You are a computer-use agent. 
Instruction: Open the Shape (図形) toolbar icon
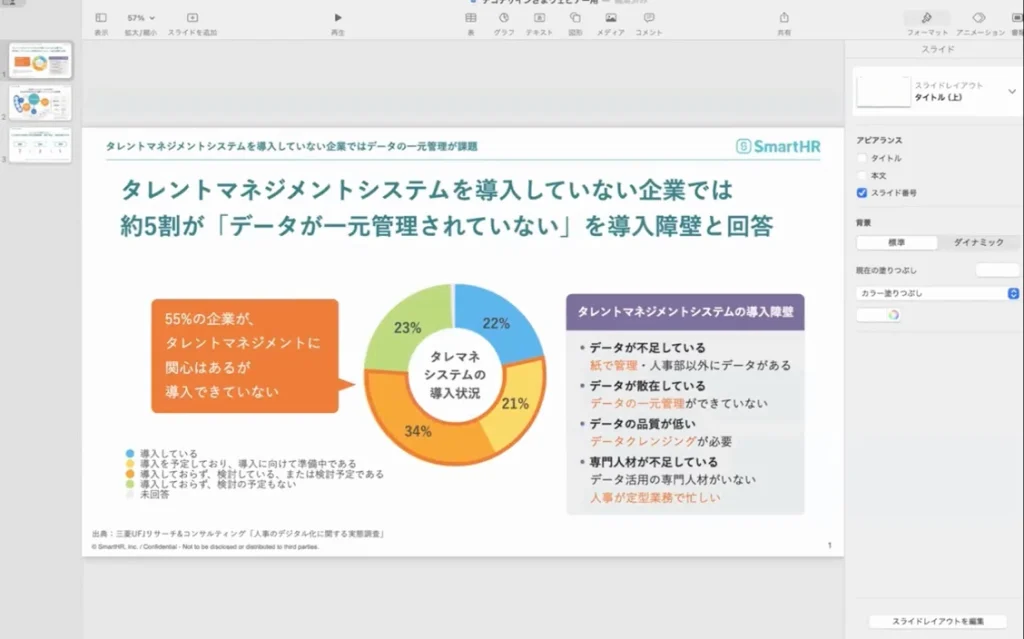(x=575, y=18)
